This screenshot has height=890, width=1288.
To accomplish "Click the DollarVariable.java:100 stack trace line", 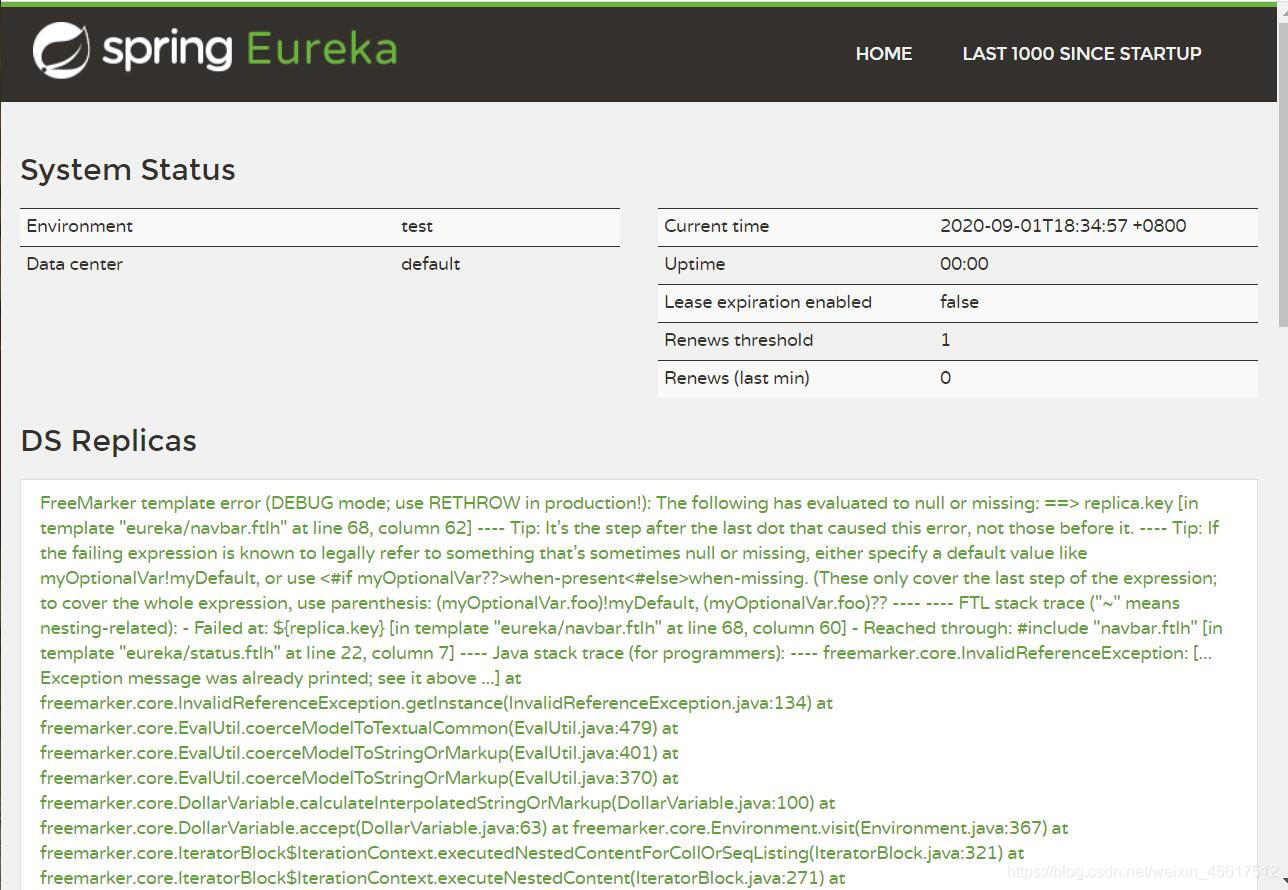I will pos(438,803).
